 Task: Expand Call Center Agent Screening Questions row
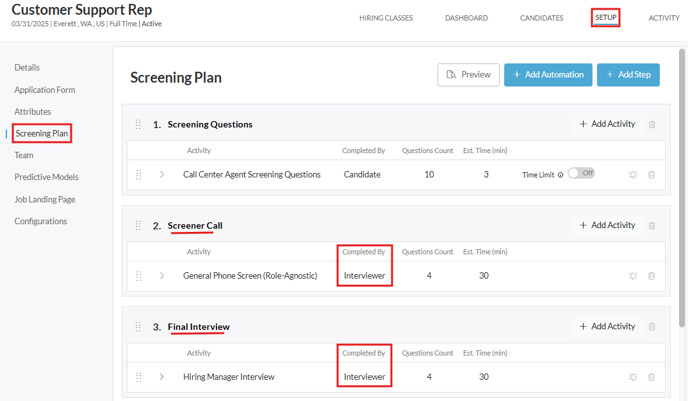[162, 175]
